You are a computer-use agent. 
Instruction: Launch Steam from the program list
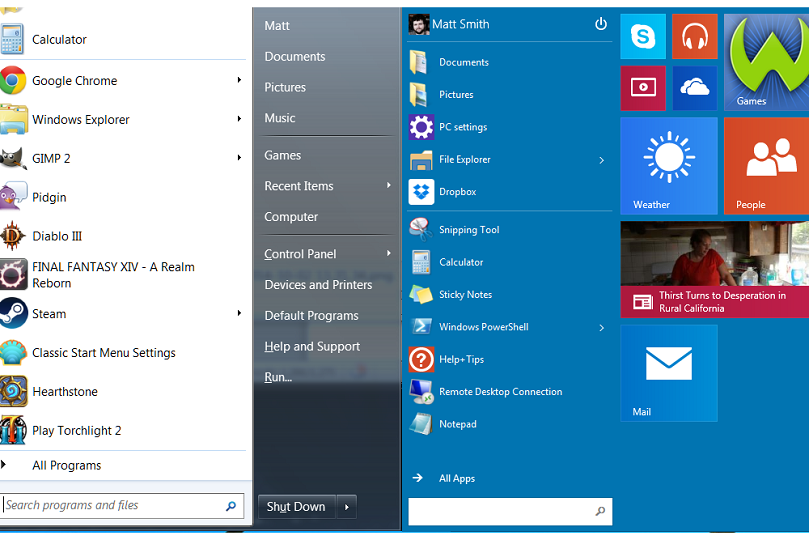click(x=48, y=314)
